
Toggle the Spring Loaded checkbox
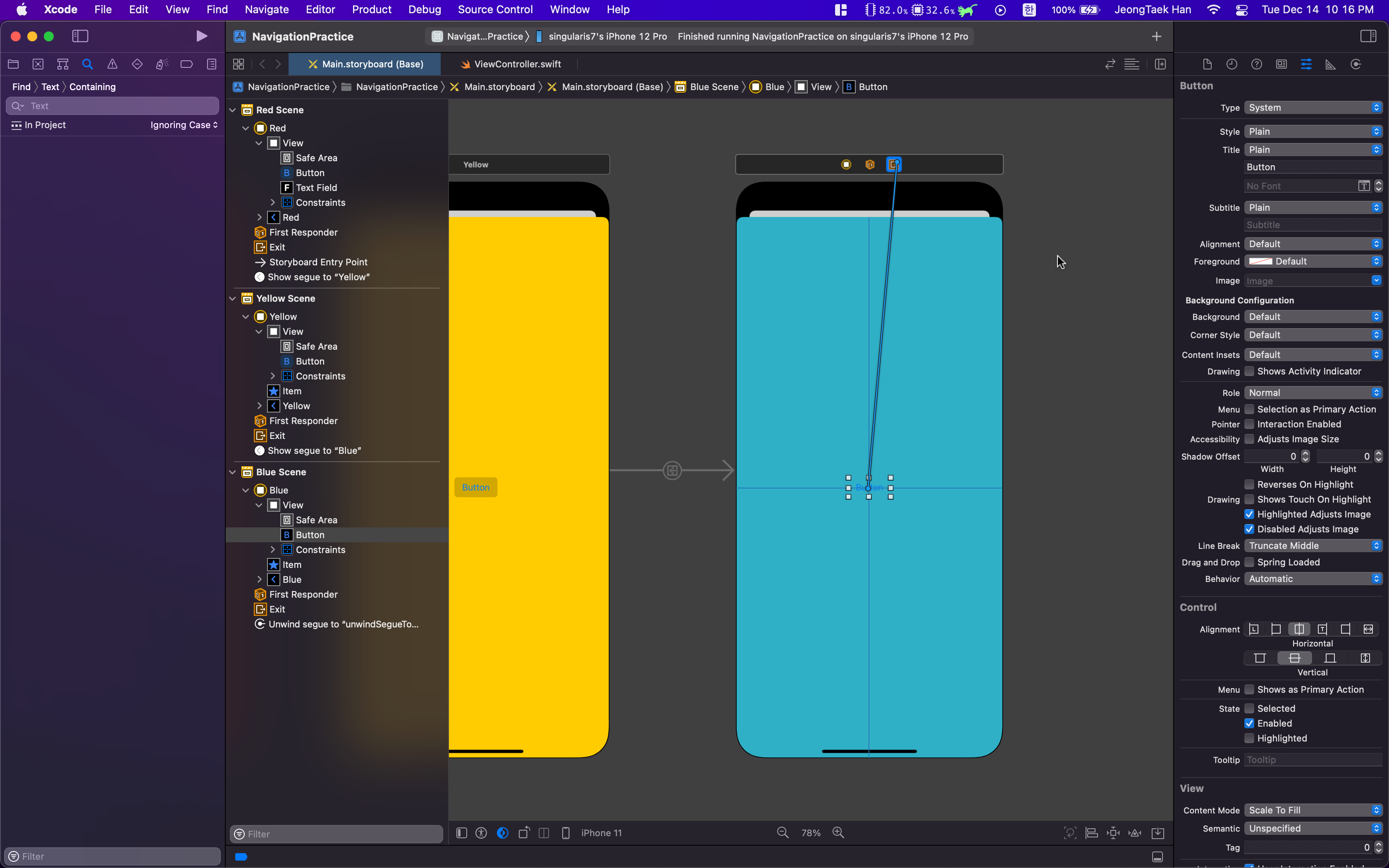tap(1249, 562)
